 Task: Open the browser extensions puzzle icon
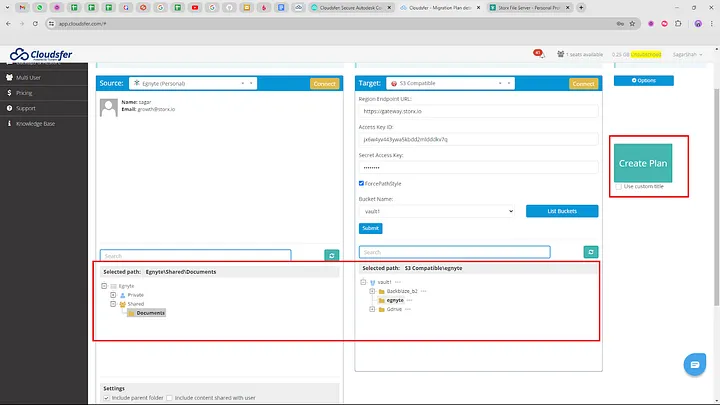click(x=678, y=23)
